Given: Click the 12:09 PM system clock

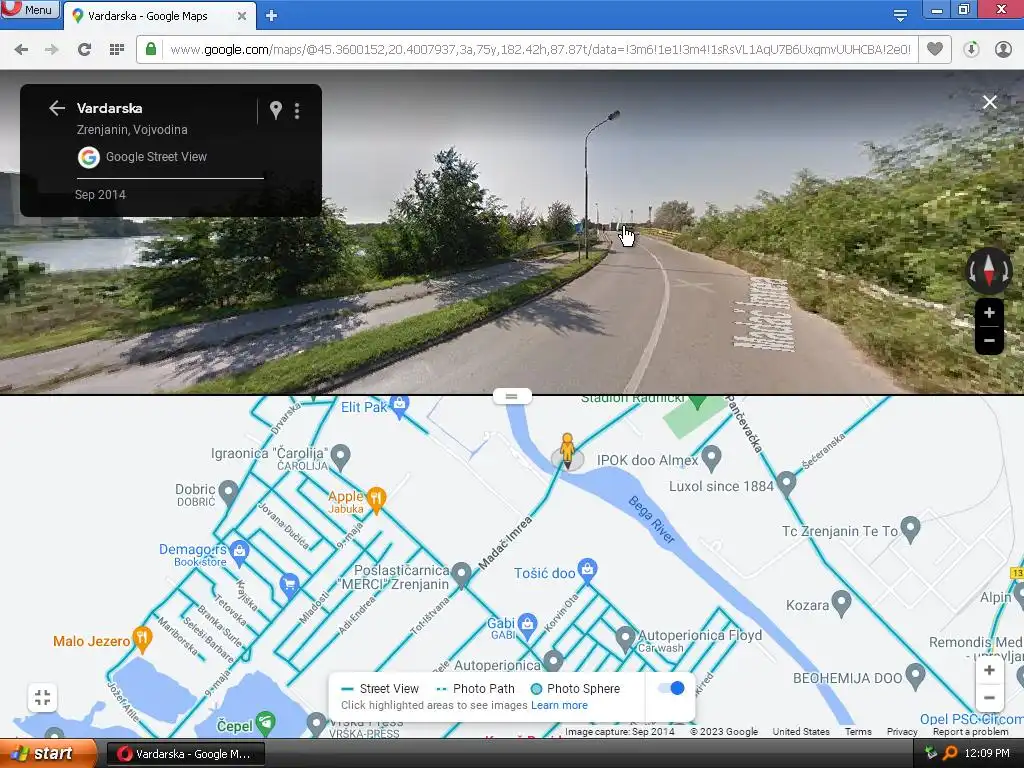Looking at the screenshot, I should pyautogui.click(x=987, y=754).
